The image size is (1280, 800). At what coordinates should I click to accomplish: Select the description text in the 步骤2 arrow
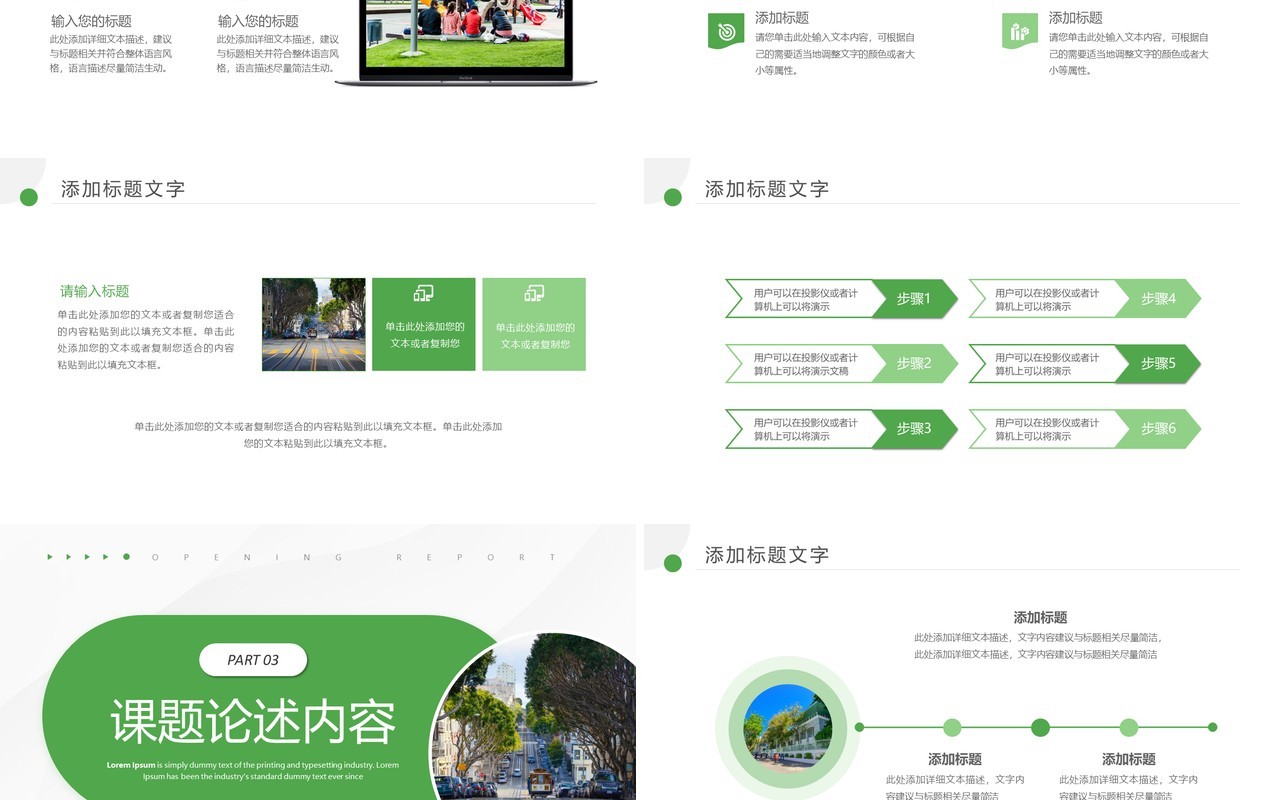tap(806, 364)
